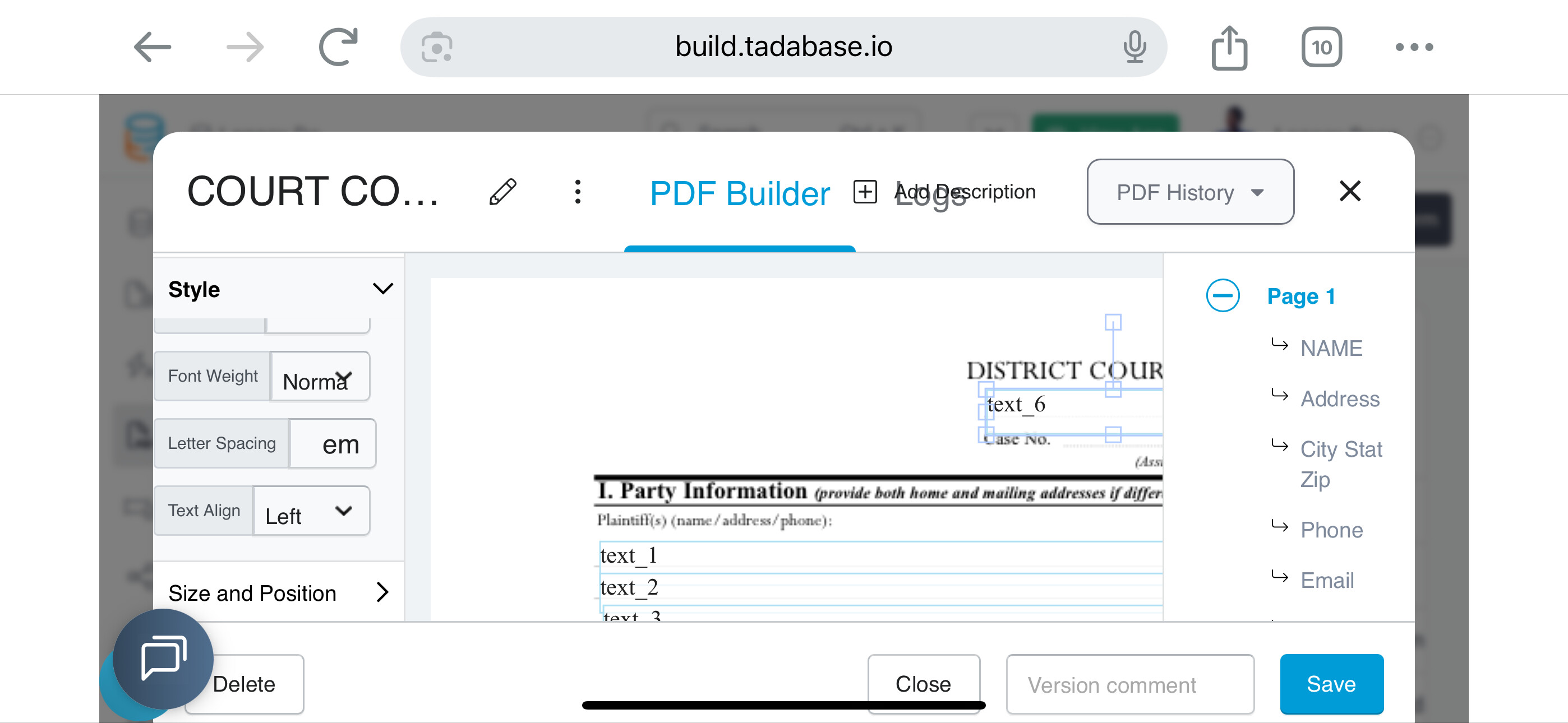The width and height of the screenshot is (1568, 723).
Task: Open the three-dot options menu
Action: click(578, 192)
